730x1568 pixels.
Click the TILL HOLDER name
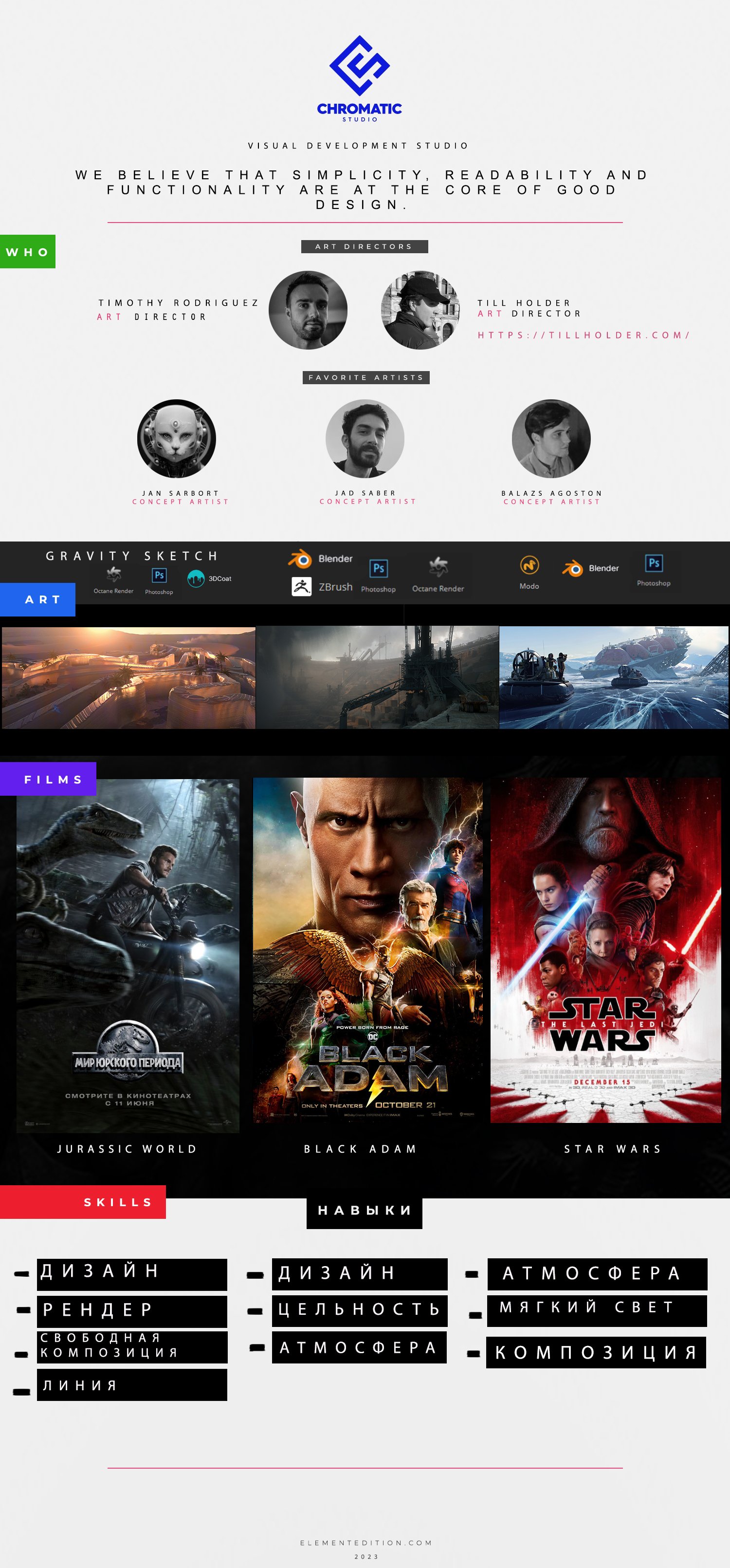click(x=525, y=302)
